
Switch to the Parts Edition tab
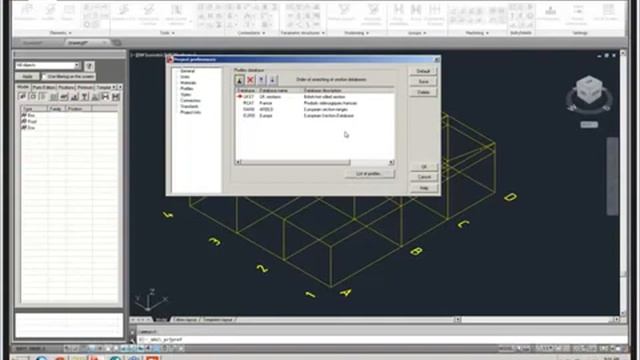pos(44,87)
